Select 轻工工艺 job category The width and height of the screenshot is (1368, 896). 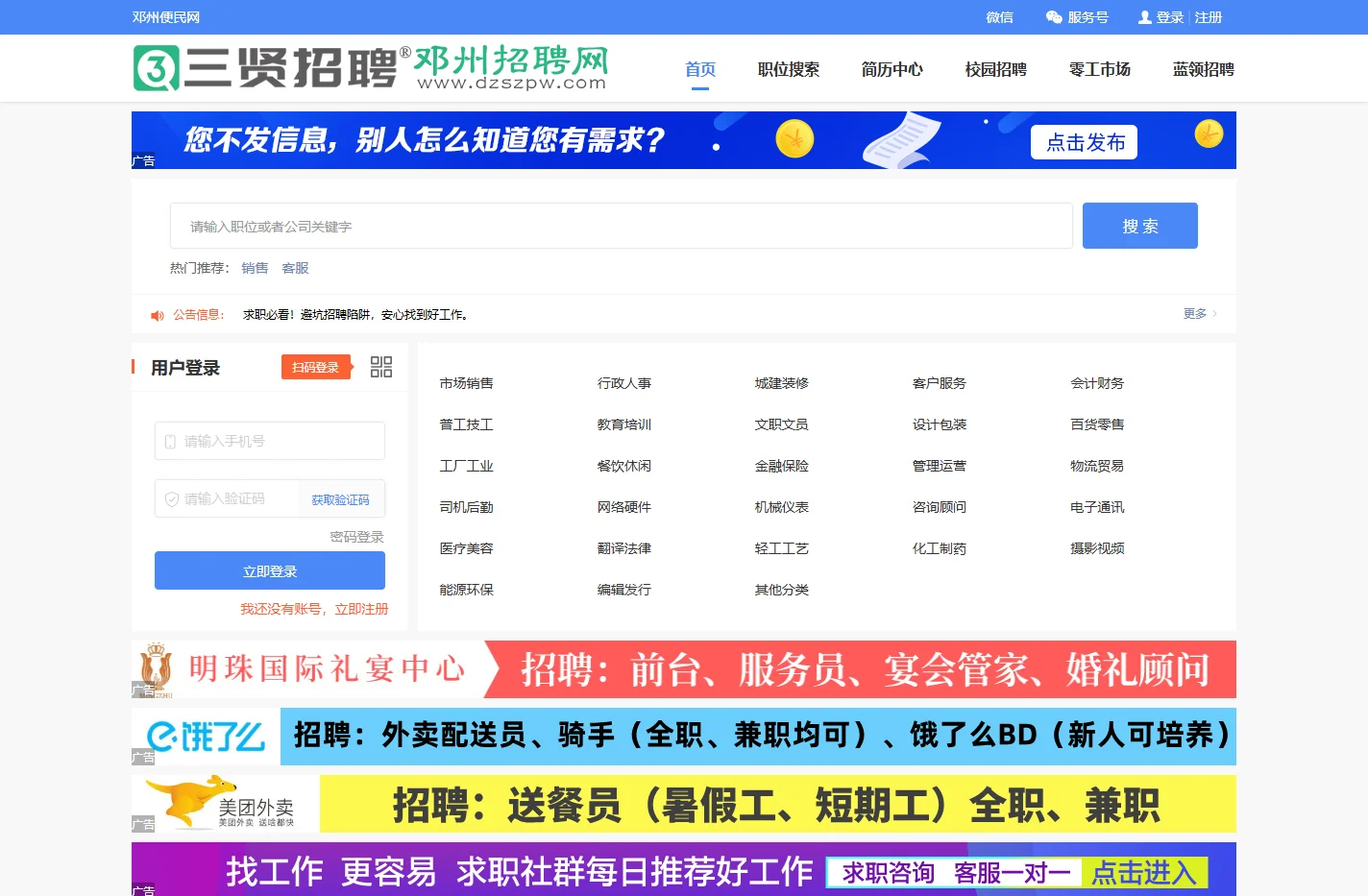click(782, 548)
